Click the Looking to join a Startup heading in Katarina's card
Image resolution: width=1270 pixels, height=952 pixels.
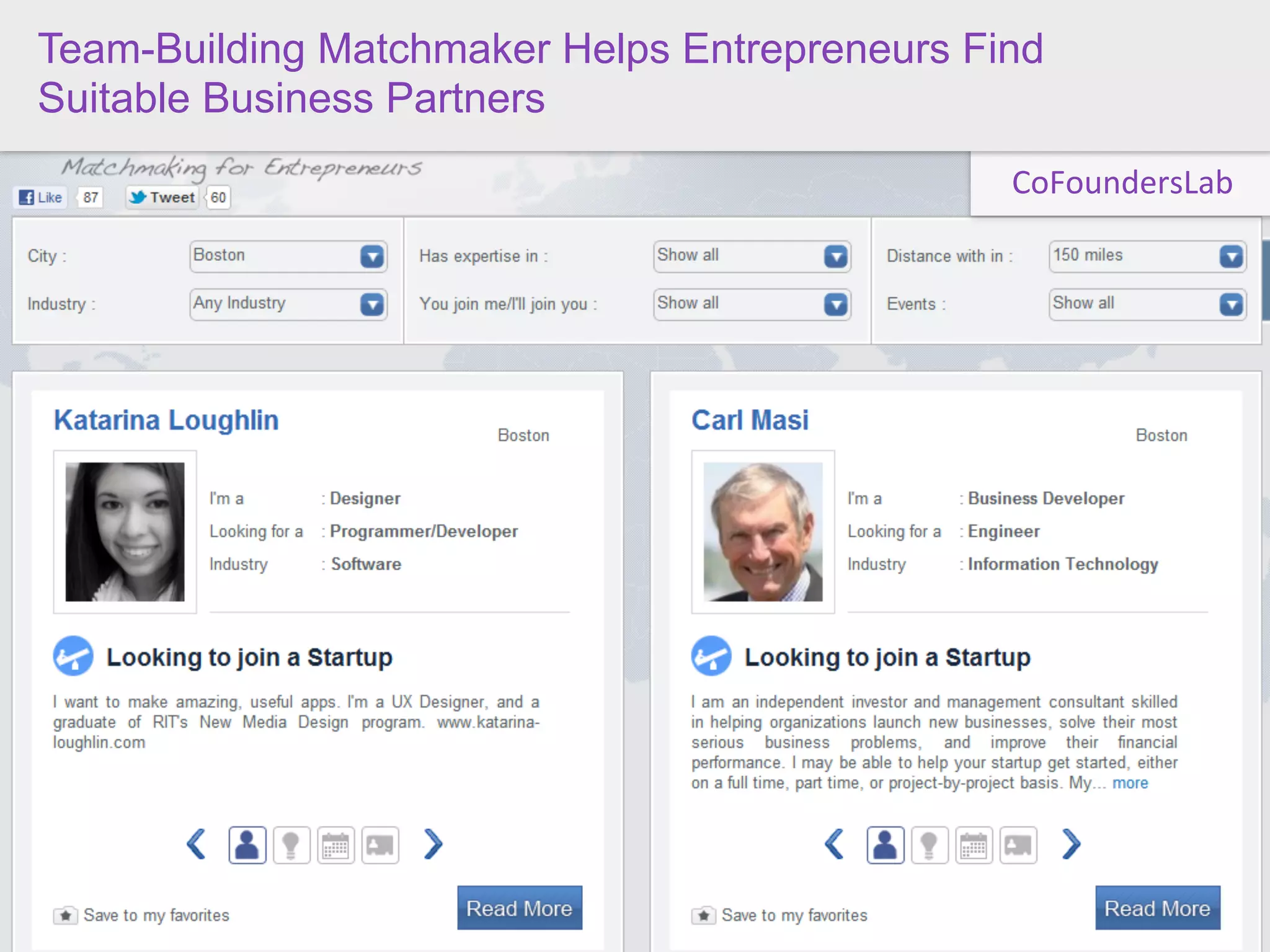[x=249, y=658]
